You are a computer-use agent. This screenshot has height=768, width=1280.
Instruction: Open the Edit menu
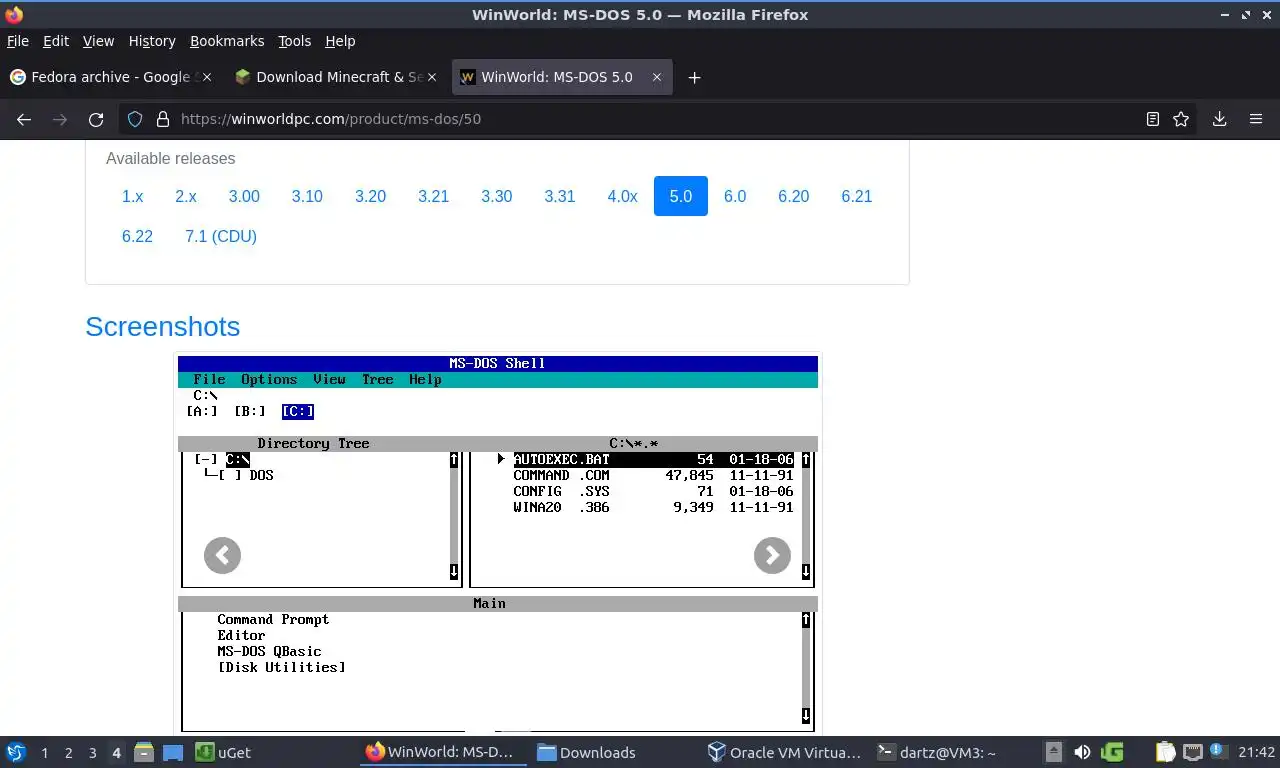tap(56, 41)
